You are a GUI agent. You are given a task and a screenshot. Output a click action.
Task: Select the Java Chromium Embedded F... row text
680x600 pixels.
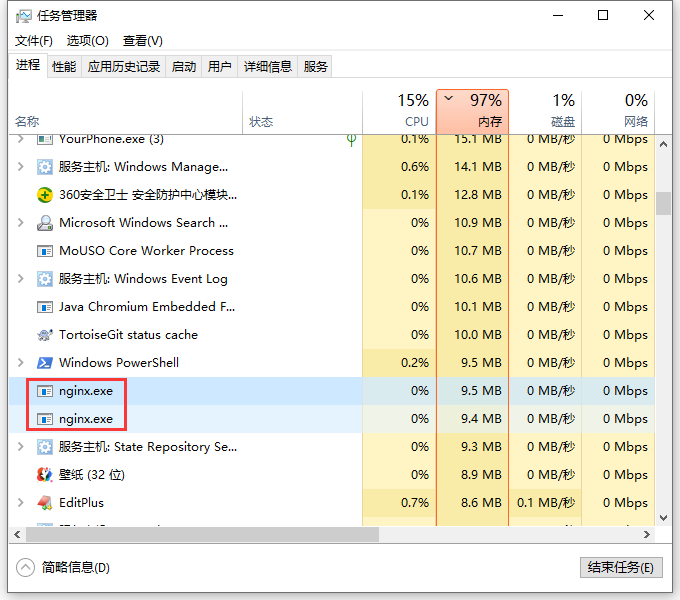point(147,307)
